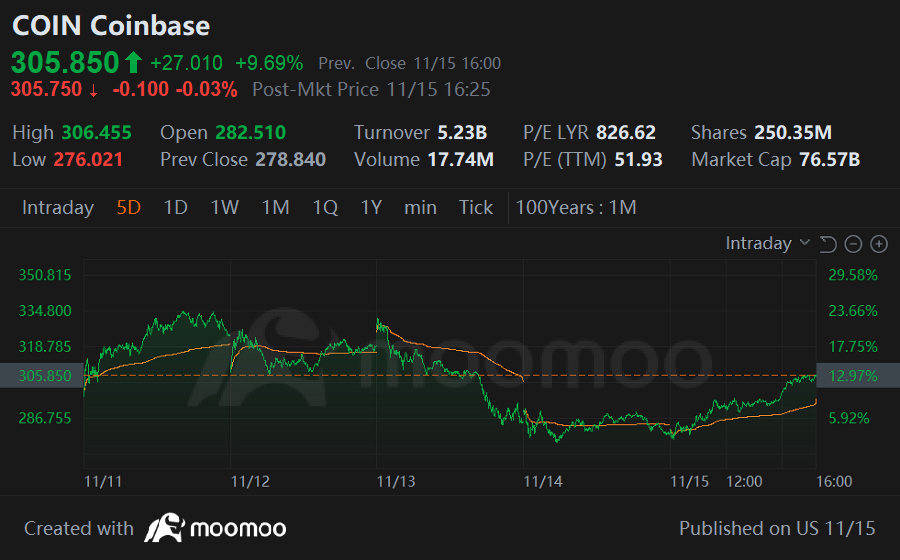Zoom out the chart with minus icon
Screen dimensions: 900x560
[854, 244]
